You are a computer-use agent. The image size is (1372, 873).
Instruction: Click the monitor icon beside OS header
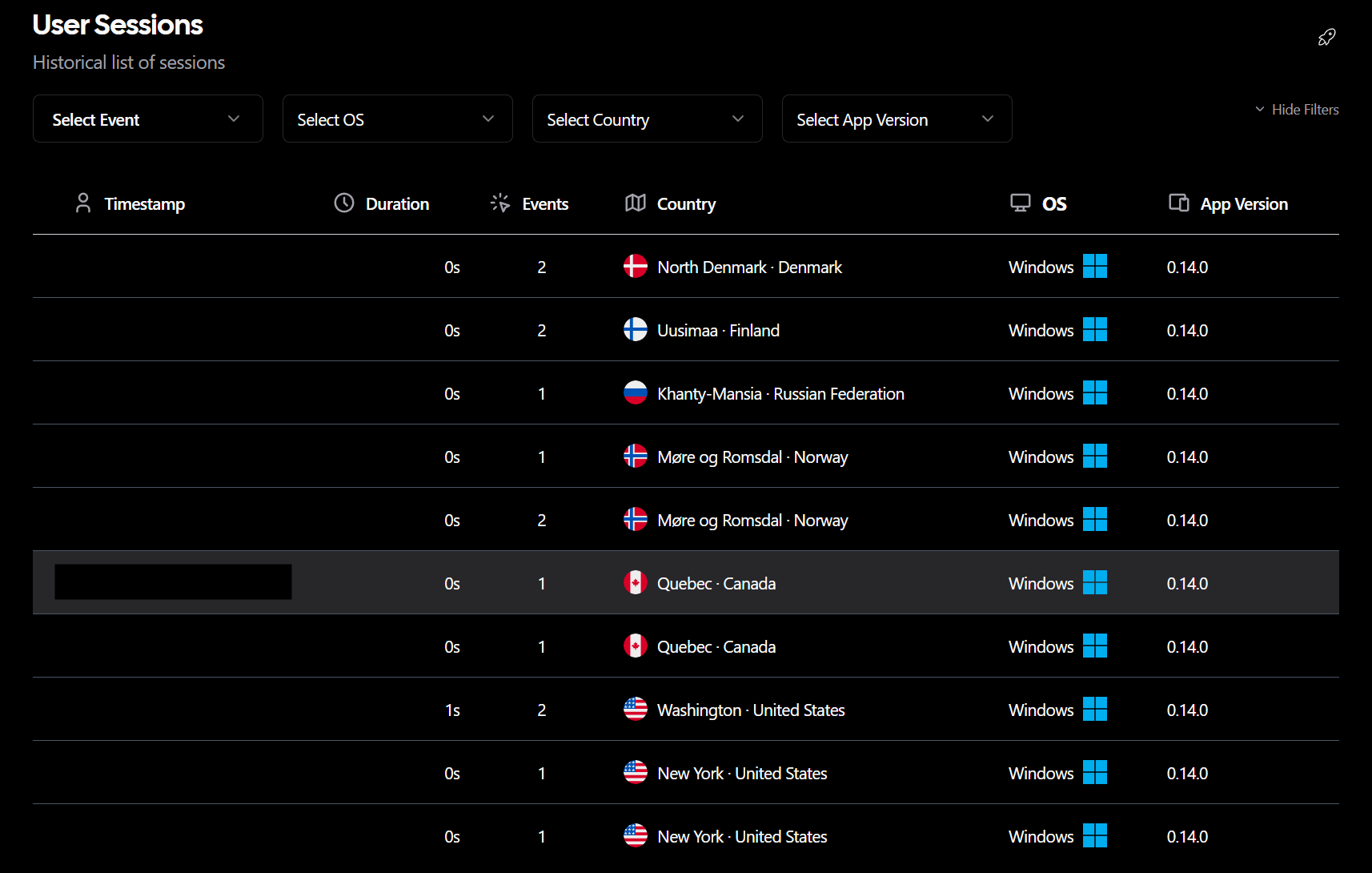click(x=1020, y=203)
